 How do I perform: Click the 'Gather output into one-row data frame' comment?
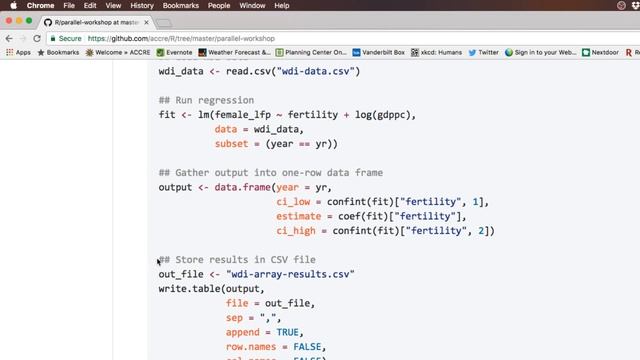[x=271, y=173]
